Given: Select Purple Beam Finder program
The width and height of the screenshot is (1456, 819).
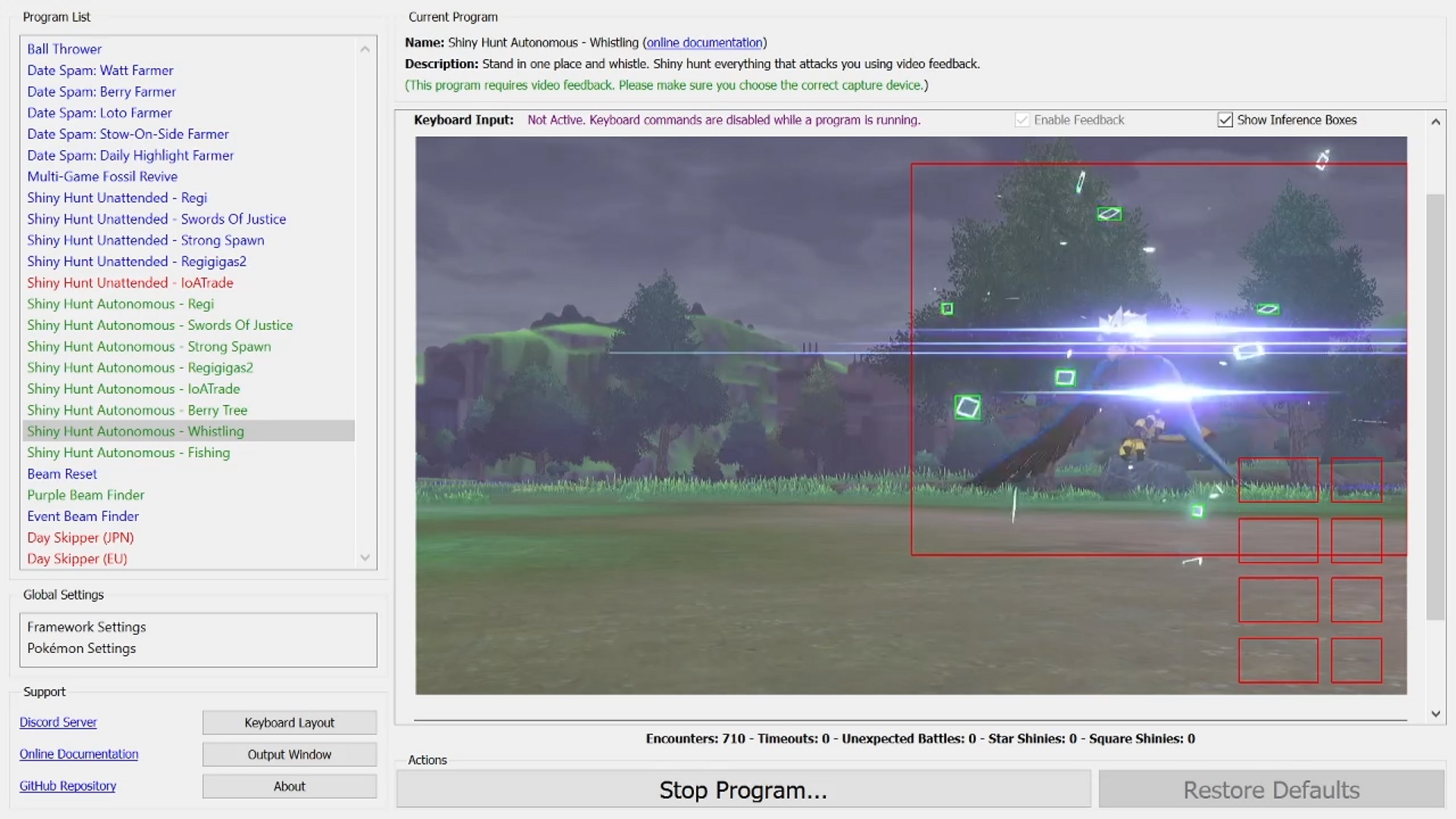Looking at the screenshot, I should (86, 494).
